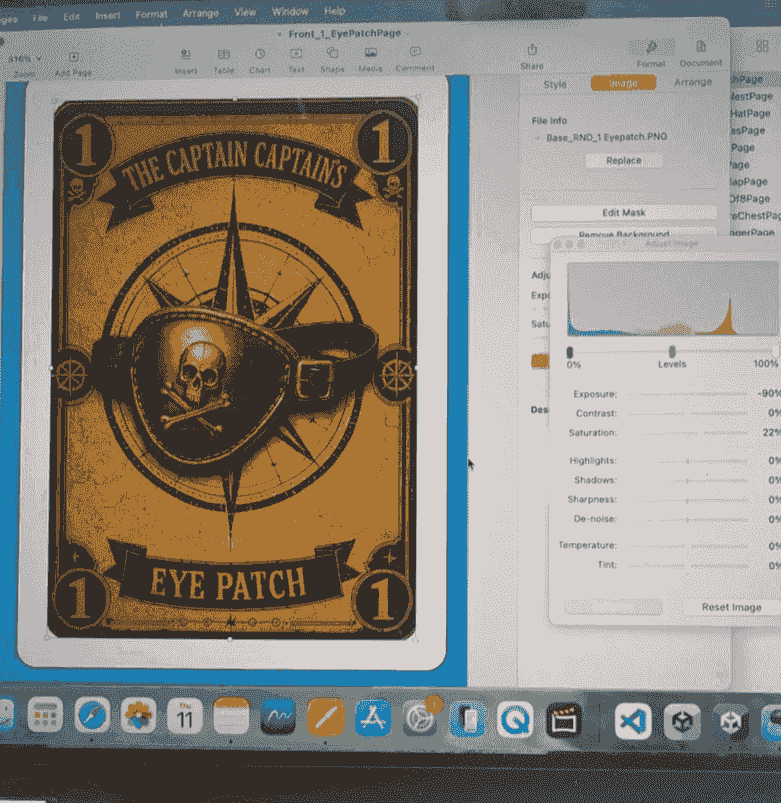This screenshot has height=803, width=781.
Task: Open Freeform from the Dock
Action: pyautogui.click(x=278, y=716)
